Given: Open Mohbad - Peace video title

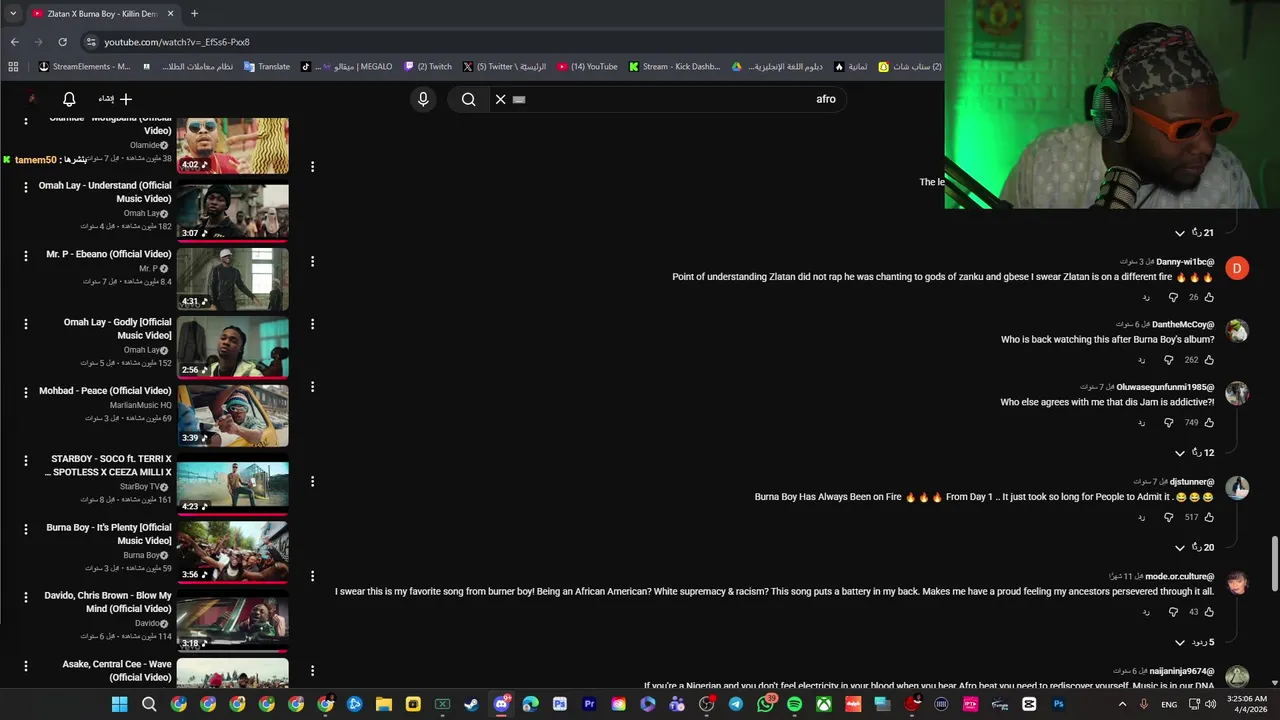Looking at the screenshot, I should [x=105, y=391].
